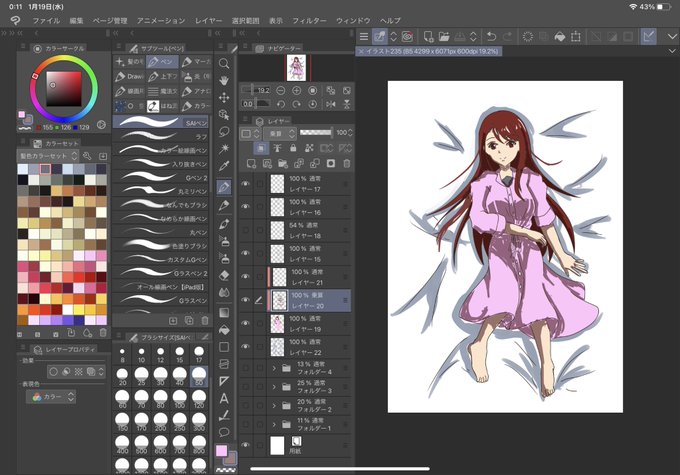Select the Balloon speech-bubble tool
The height and width of the screenshot is (475, 680).
(224, 432)
